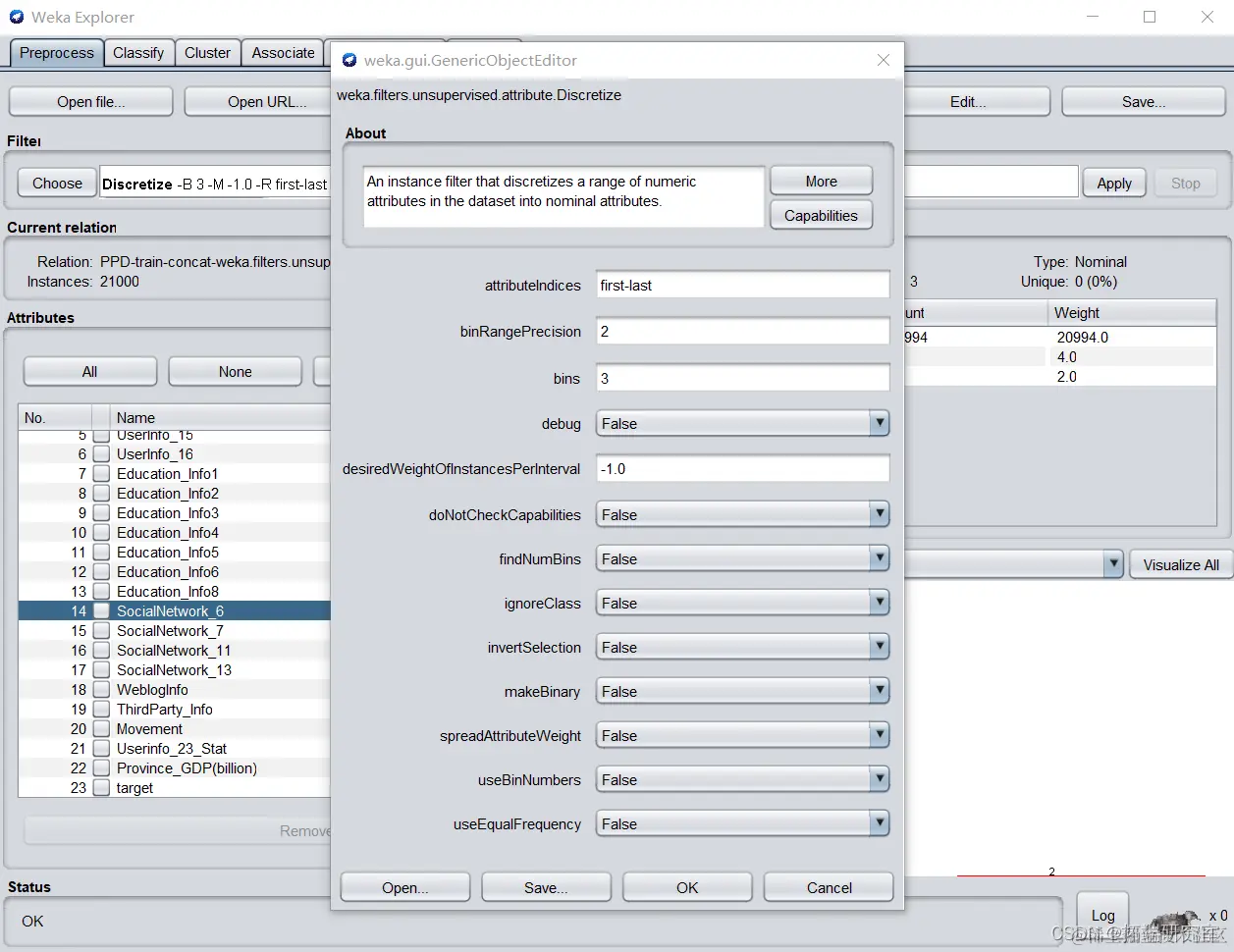Click Apply filter button

pyautogui.click(x=1114, y=183)
